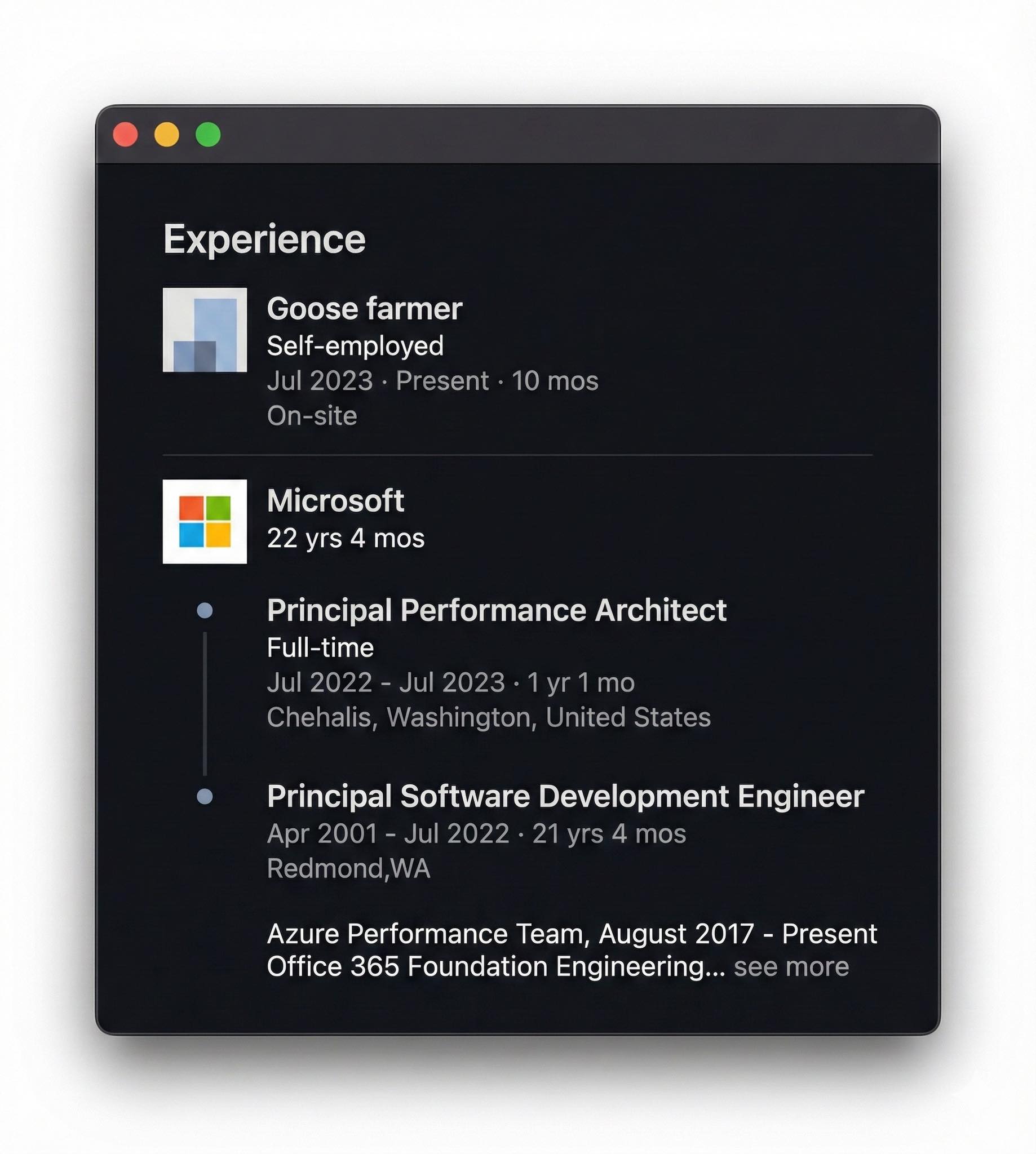Click the "Full-time" employment type
Image resolution: width=1036 pixels, height=1154 pixels.
321,647
